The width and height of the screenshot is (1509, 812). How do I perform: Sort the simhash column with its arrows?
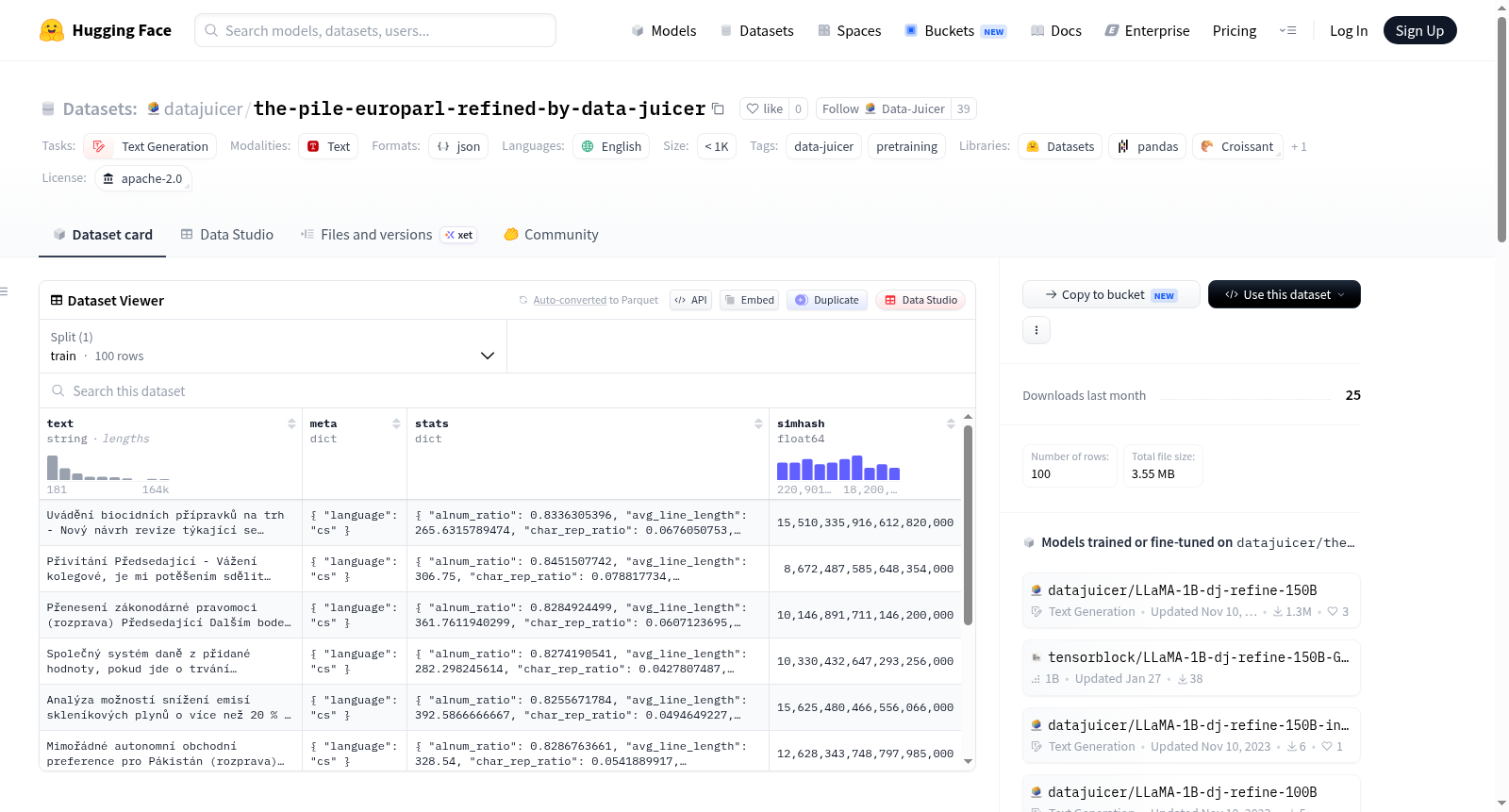(951, 423)
